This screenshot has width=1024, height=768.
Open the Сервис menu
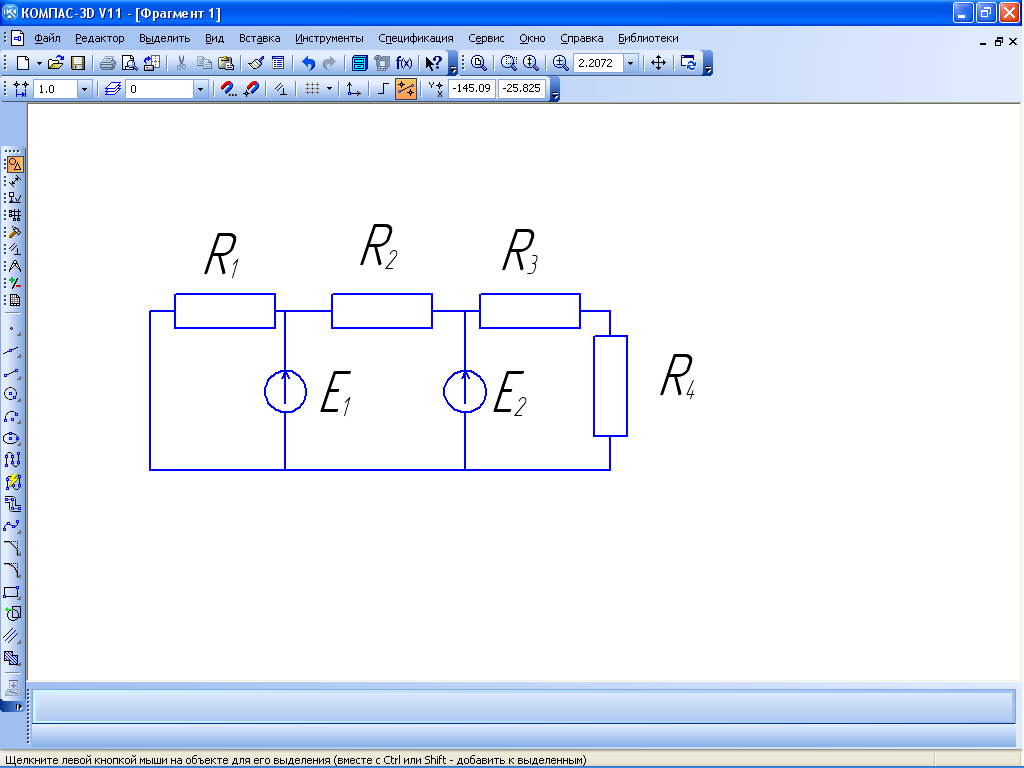pos(486,38)
